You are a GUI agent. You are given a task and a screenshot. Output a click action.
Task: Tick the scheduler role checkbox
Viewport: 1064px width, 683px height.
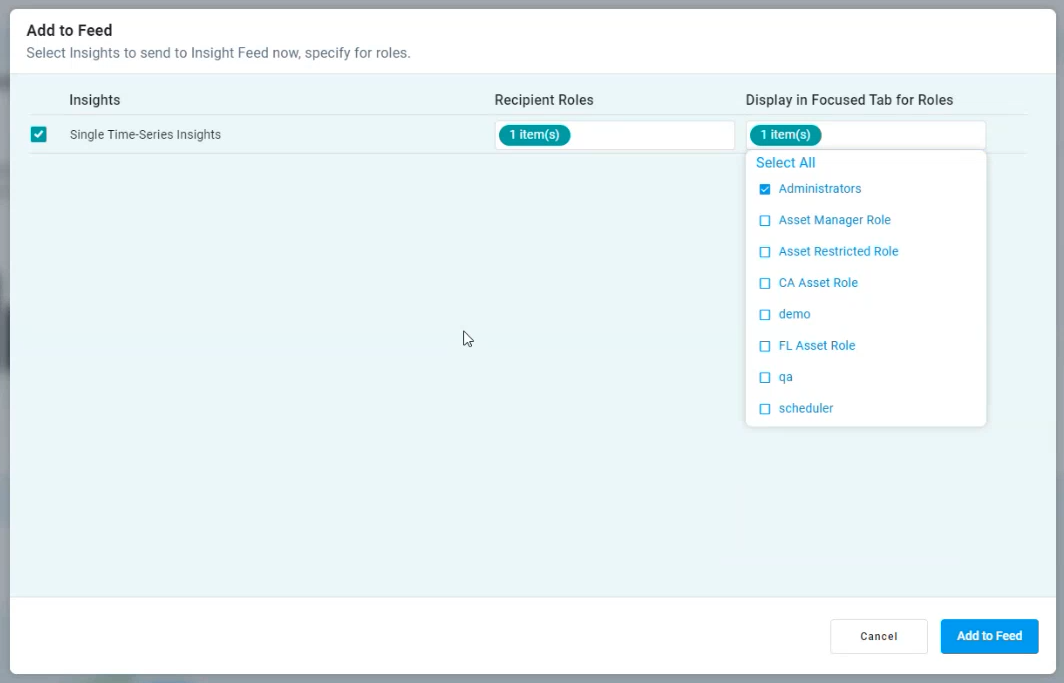click(765, 409)
